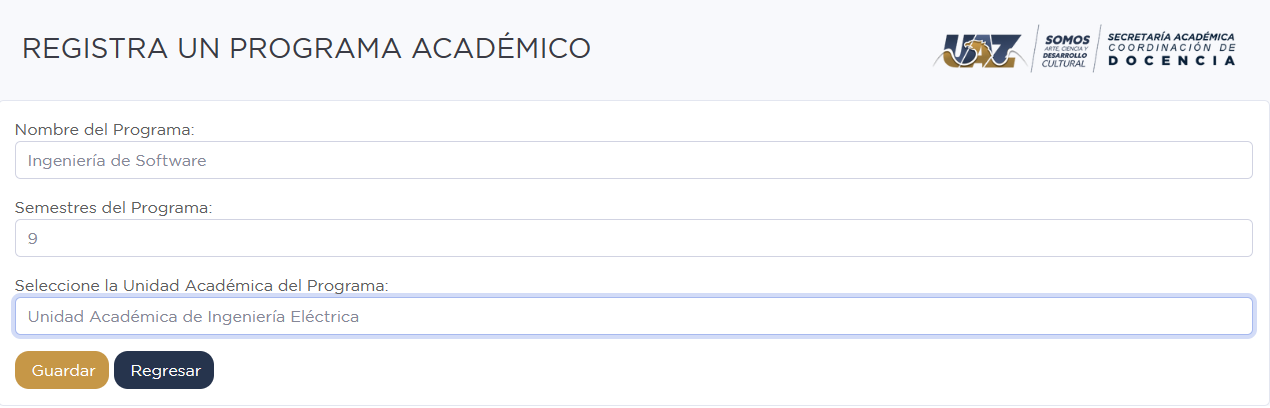The image size is (1270, 408).
Task: Click the 9 value in semestres field
Action: 33,238
